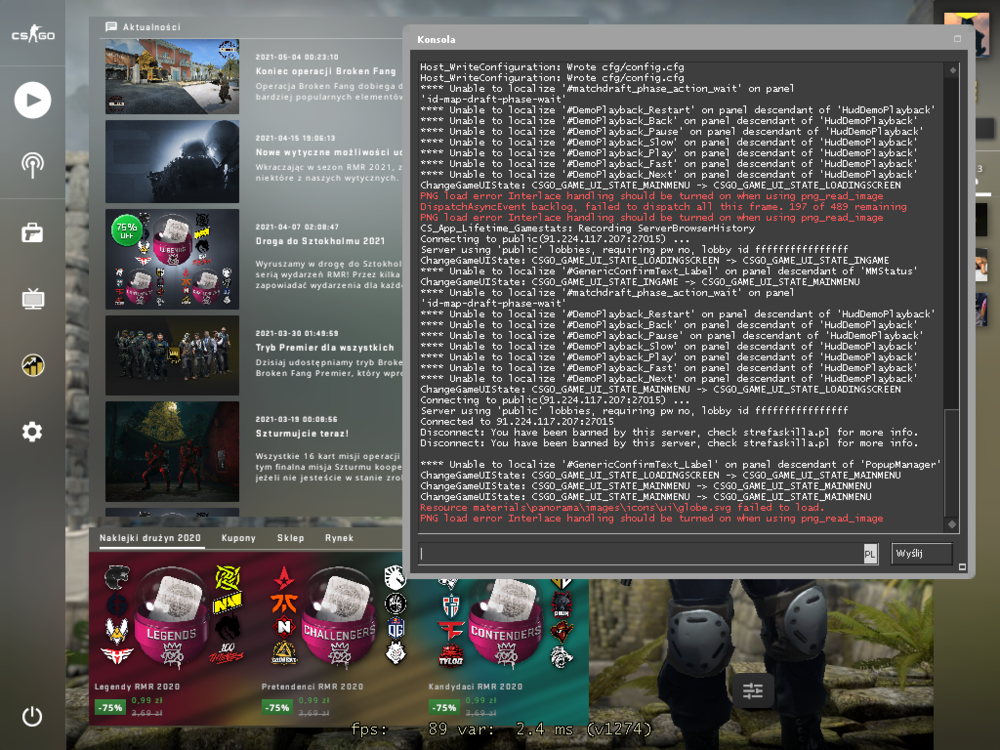This screenshot has width=1000, height=750.
Task: Click the power quit icon
Action: click(x=33, y=716)
